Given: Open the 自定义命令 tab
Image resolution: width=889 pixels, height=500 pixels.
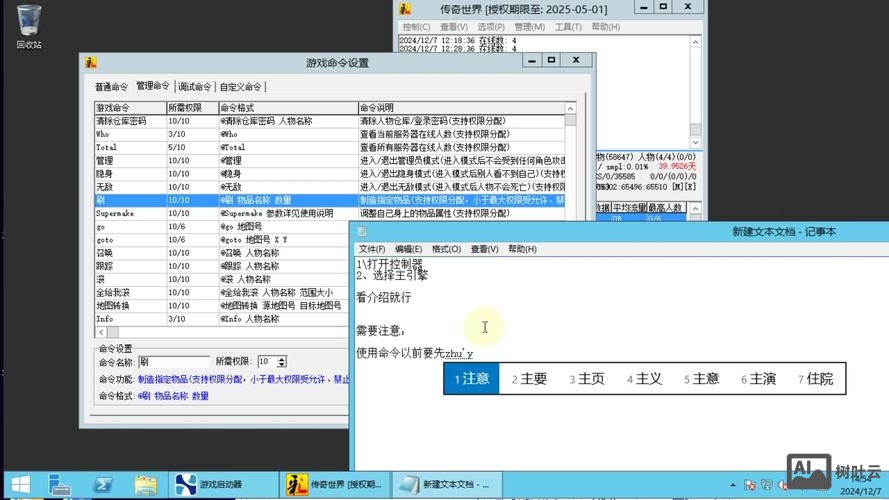Looking at the screenshot, I should pos(241,87).
